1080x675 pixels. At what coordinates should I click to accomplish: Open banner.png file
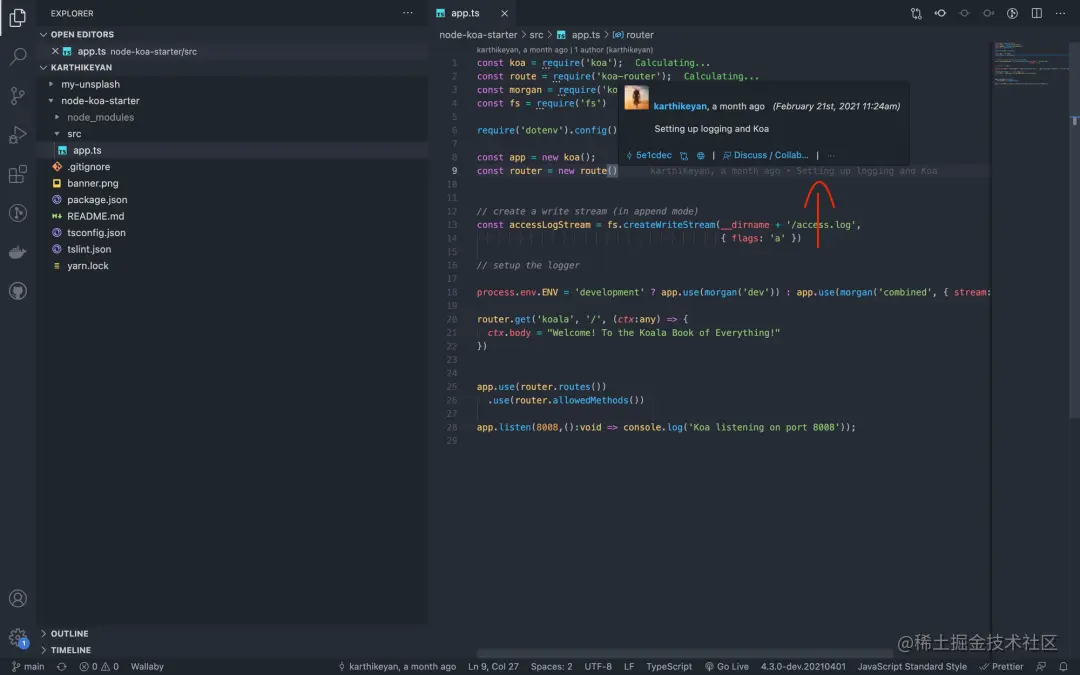(92, 183)
